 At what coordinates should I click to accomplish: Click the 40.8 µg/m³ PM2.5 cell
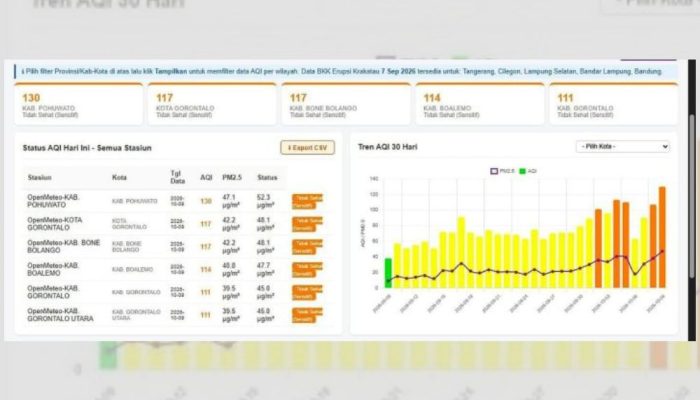click(x=231, y=269)
